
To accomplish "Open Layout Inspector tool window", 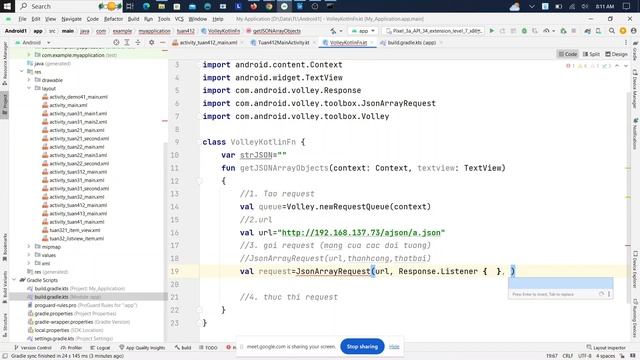I will pos(606,348).
